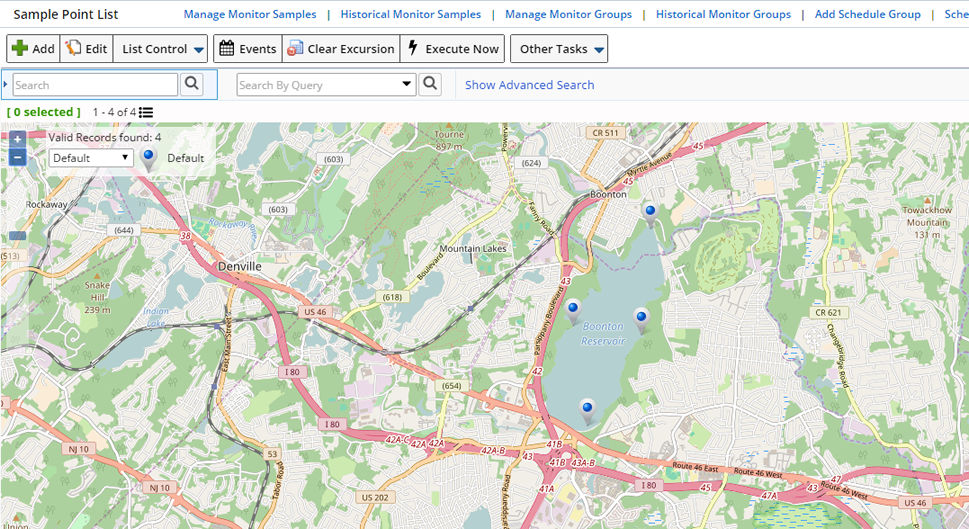Screen dimensions: 969x529
Task: Click the Towackhow Mountain label
Action: [x=927, y=222]
